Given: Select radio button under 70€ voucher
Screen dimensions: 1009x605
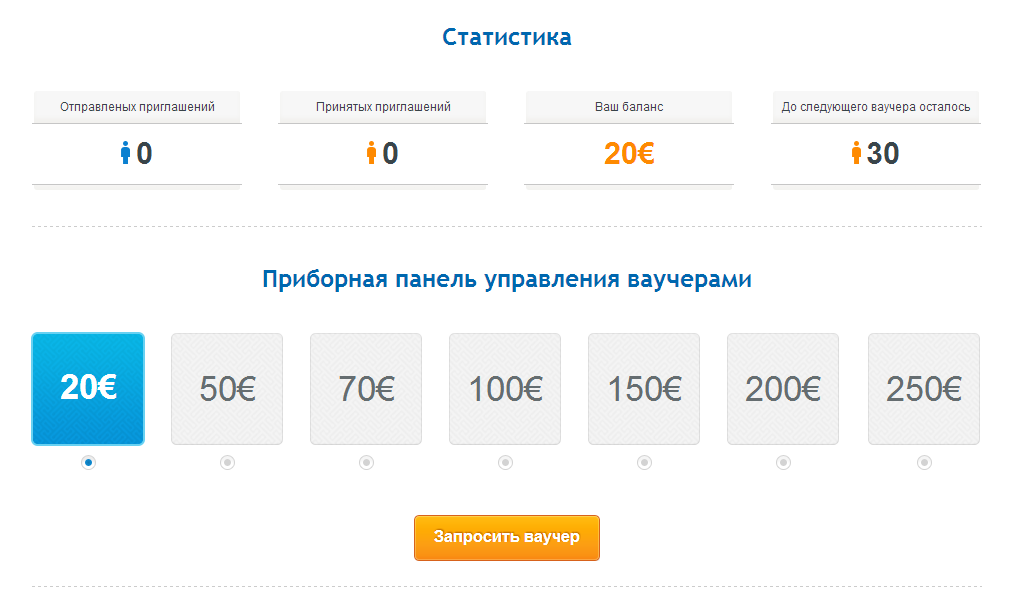Looking at the screenshot, I should click(x=366, y=462).
